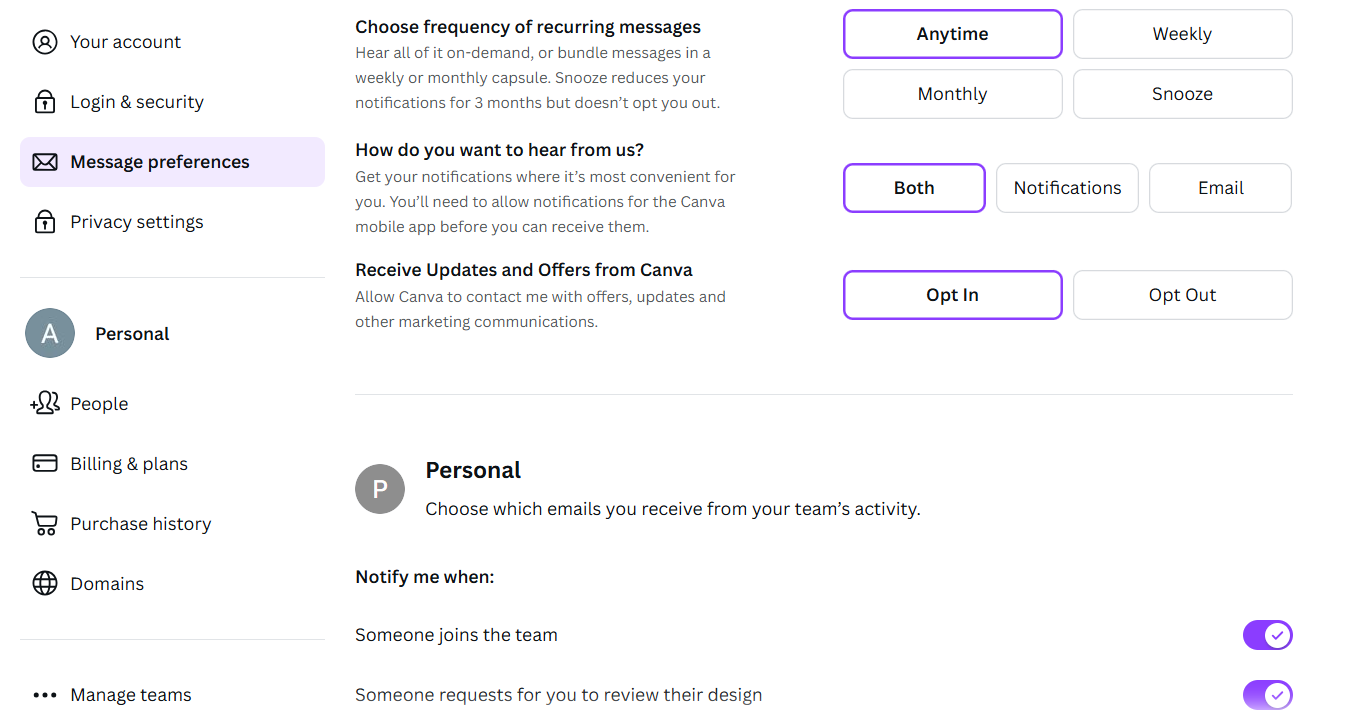The width and height of the screenshot is (1362, 722).
Task: Click the People add-member icon
Action: coord(45,404)
